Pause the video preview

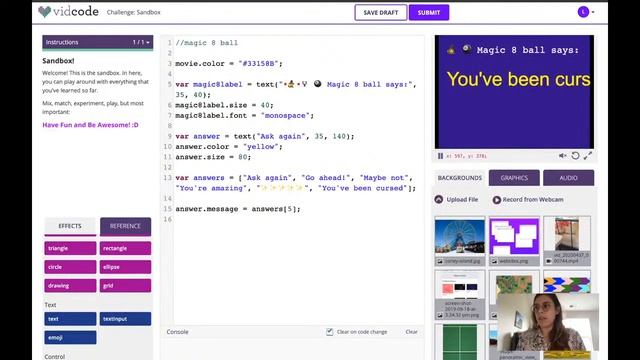pos(440,156)
